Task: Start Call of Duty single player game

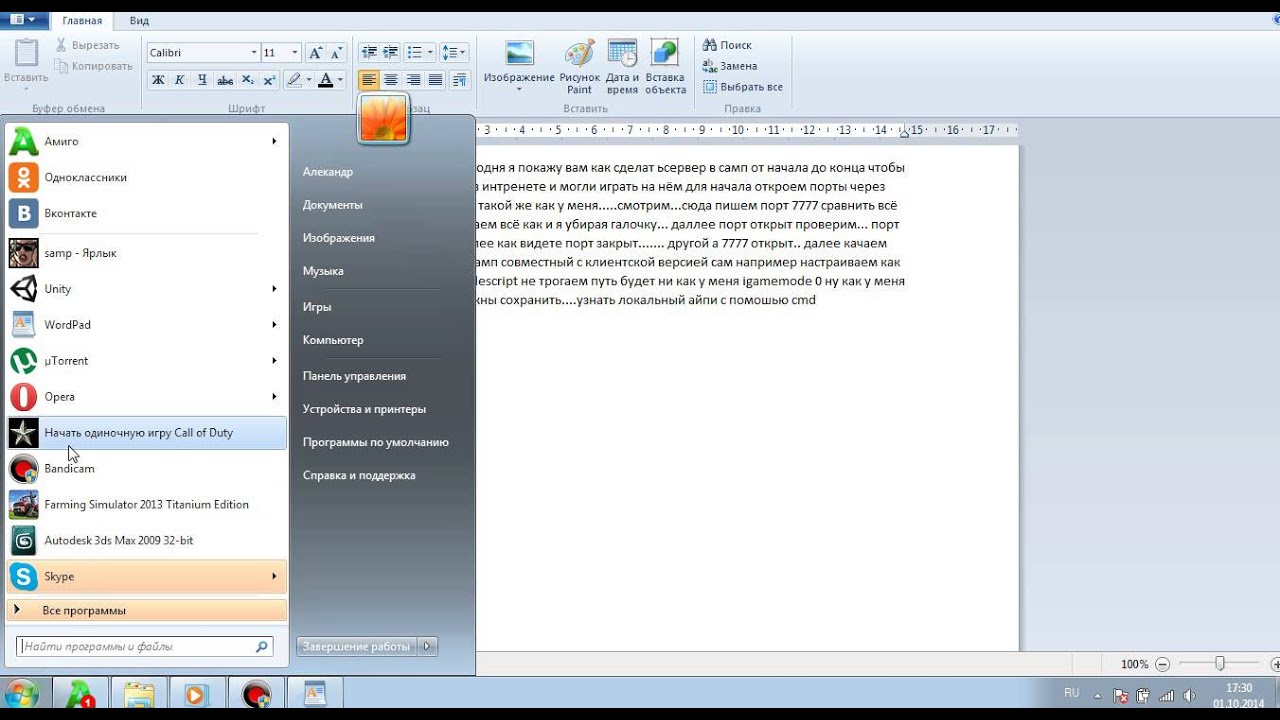Action: tap(147, 433)
